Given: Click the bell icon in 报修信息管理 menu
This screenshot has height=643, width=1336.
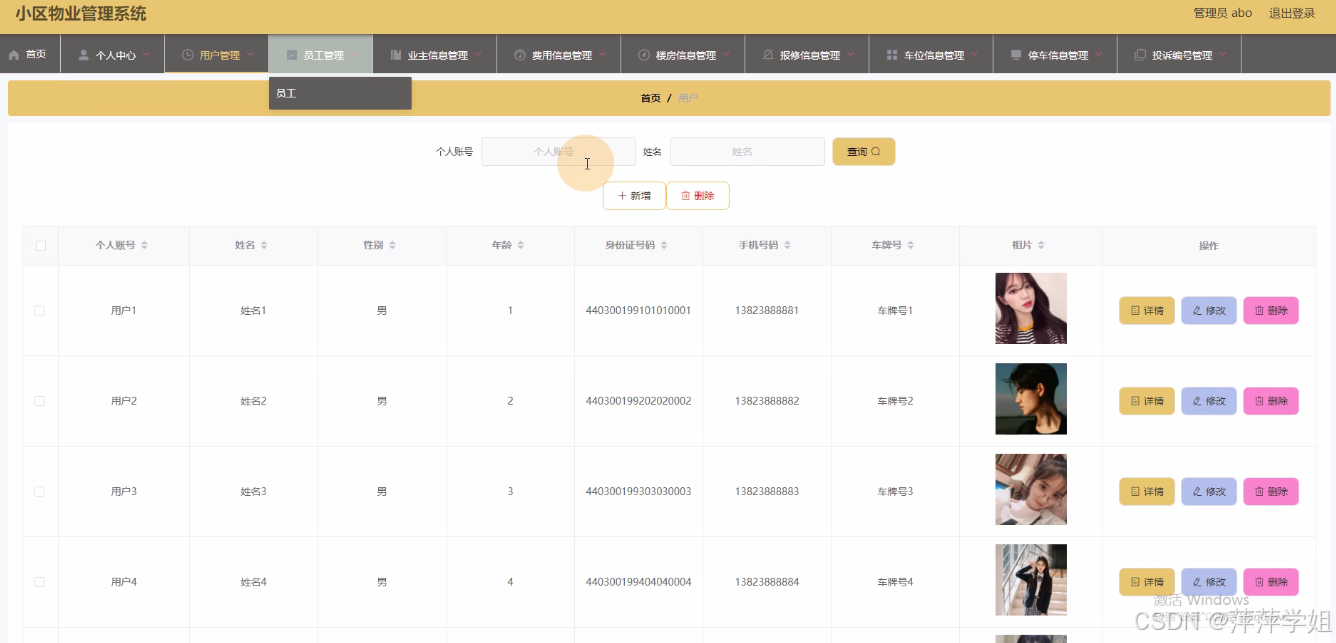Looking at the screenshot, I should click(768, 55).
